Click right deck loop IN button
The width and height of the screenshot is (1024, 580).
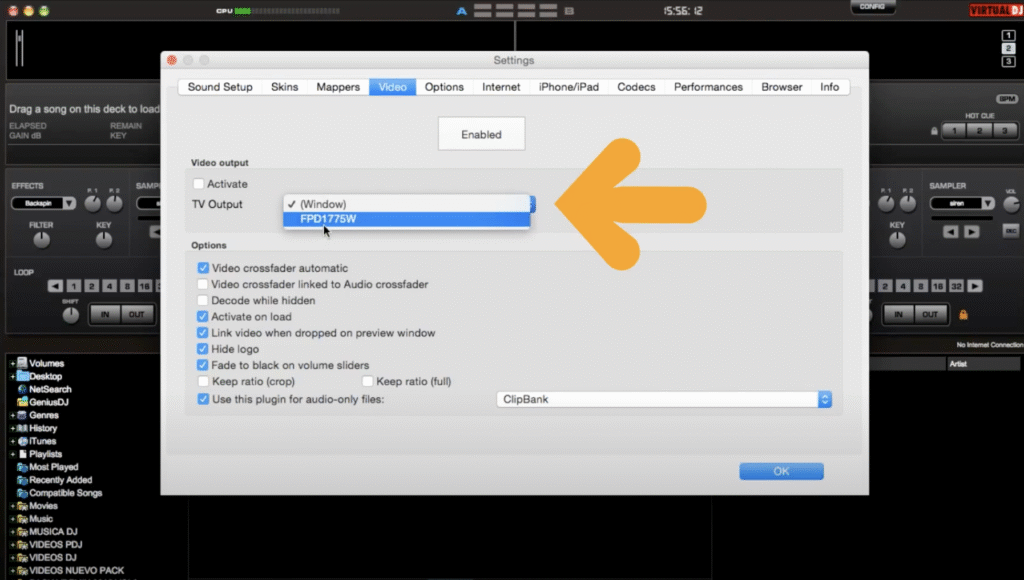[899, 314]
